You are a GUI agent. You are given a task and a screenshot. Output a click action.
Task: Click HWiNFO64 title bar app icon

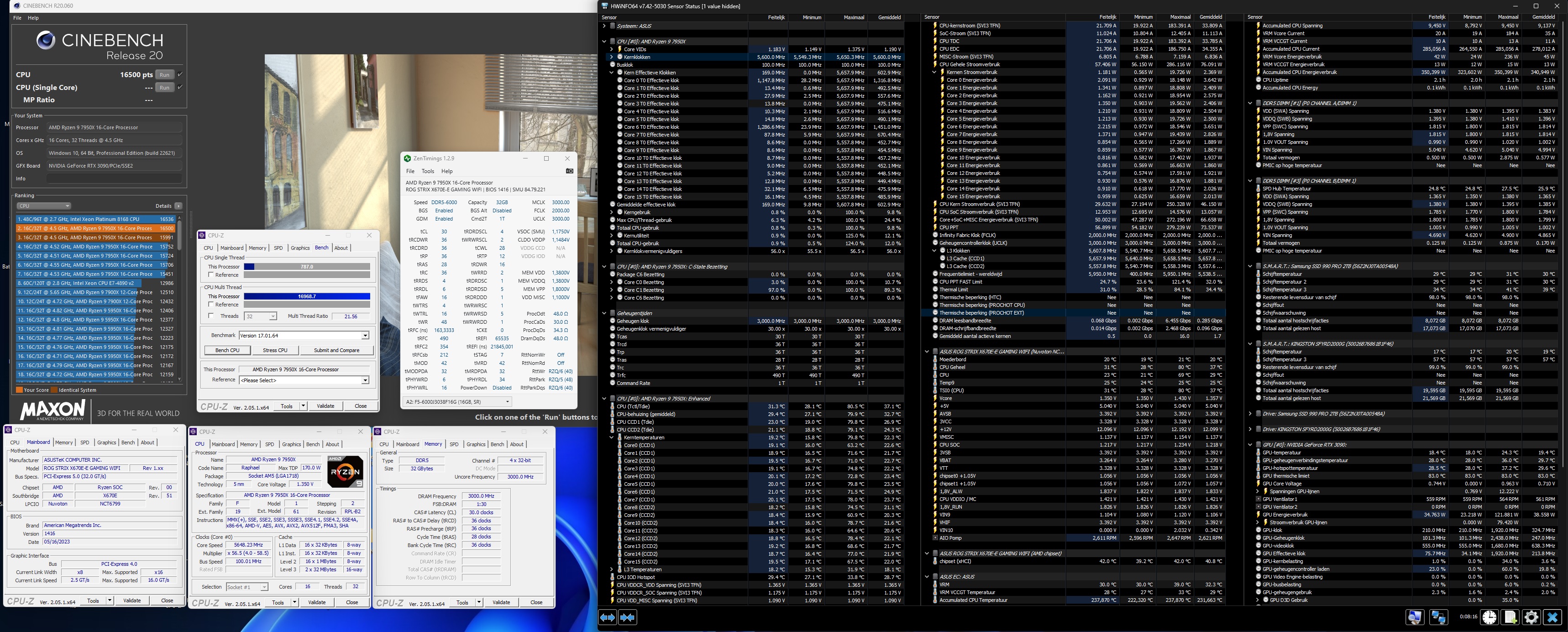point(604,6)
